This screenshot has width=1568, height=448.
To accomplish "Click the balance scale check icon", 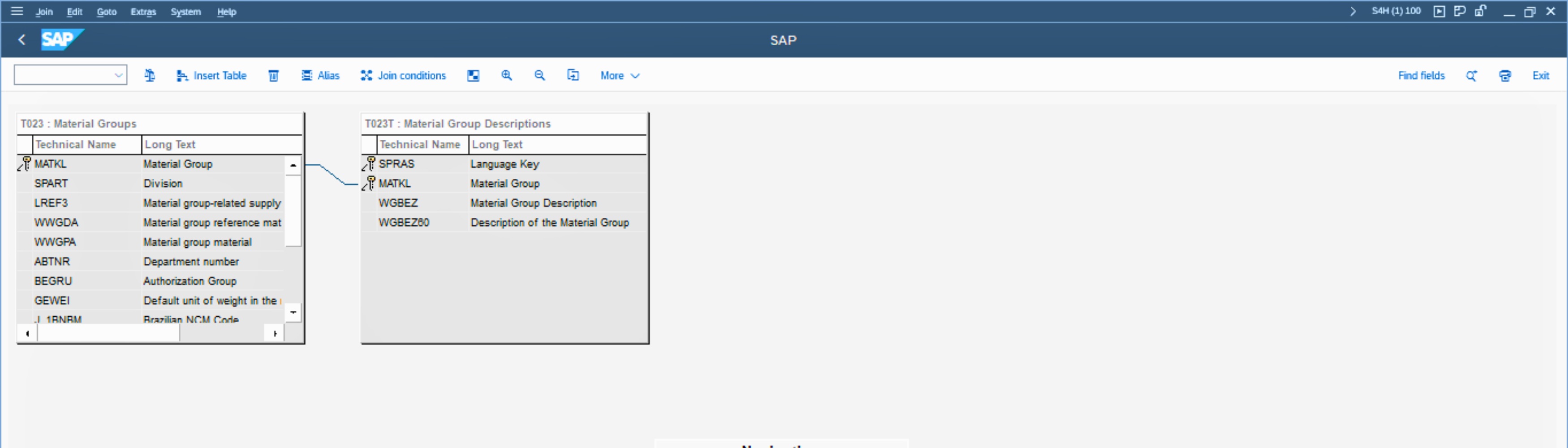I will coord(150,75).
